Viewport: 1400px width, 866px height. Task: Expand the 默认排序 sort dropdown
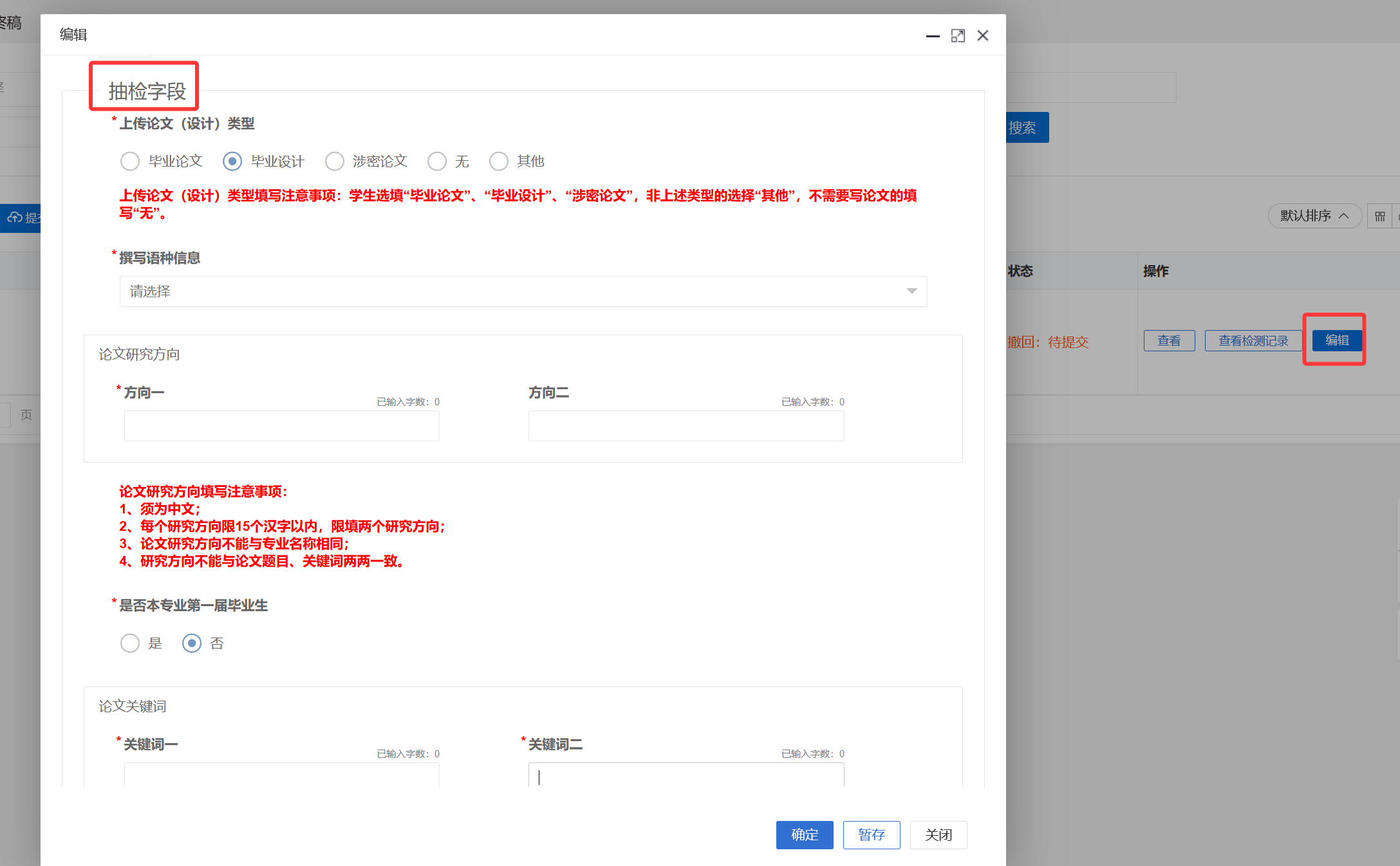pos(1314,216)
